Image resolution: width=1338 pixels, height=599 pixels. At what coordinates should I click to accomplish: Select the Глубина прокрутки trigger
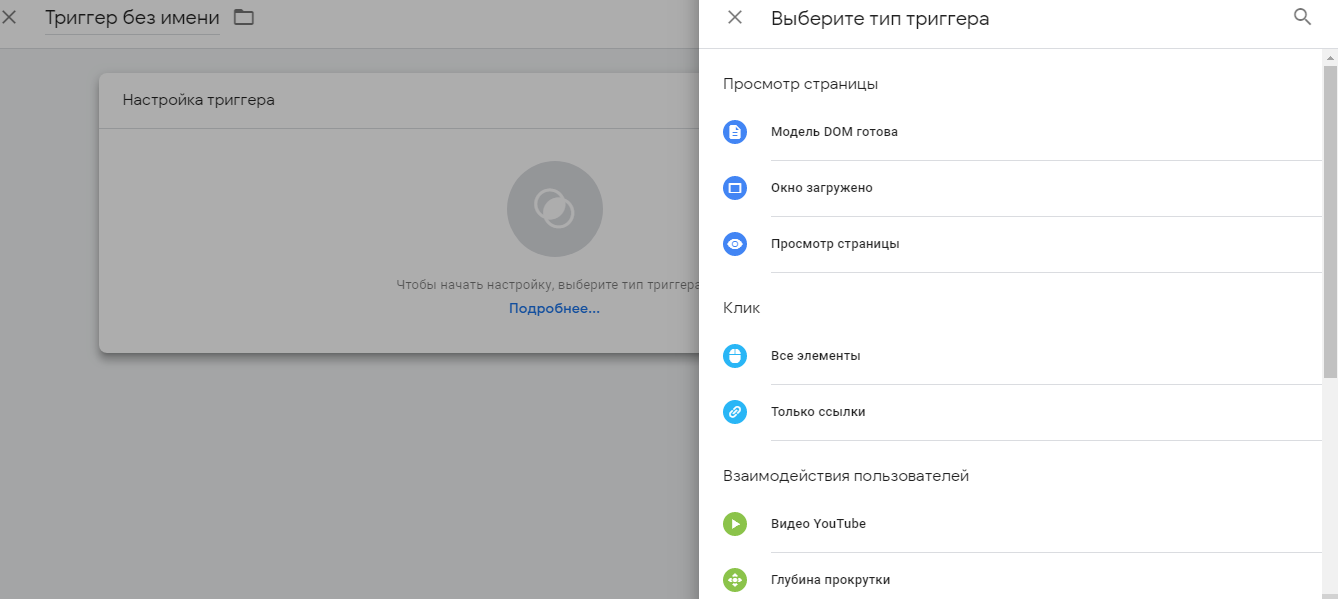828,579
